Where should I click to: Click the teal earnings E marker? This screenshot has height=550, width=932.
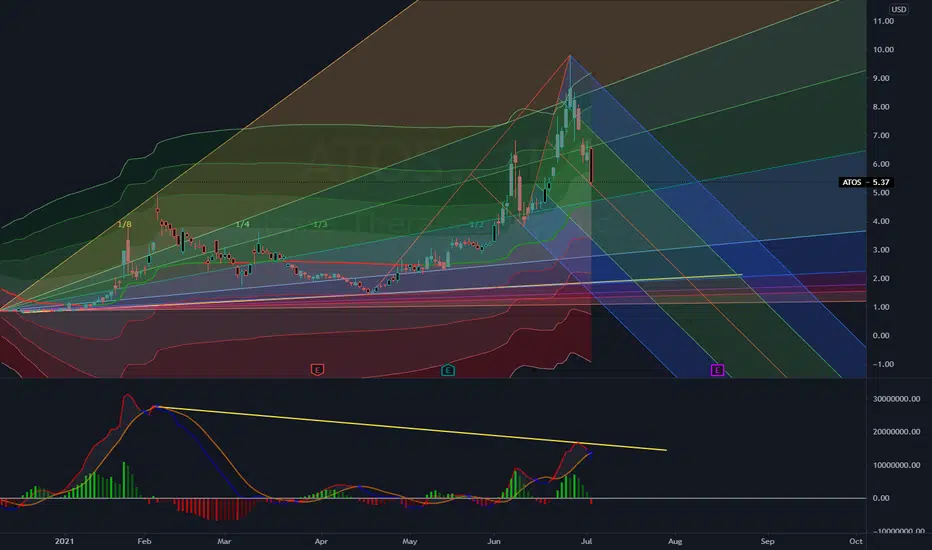point(448,370)
